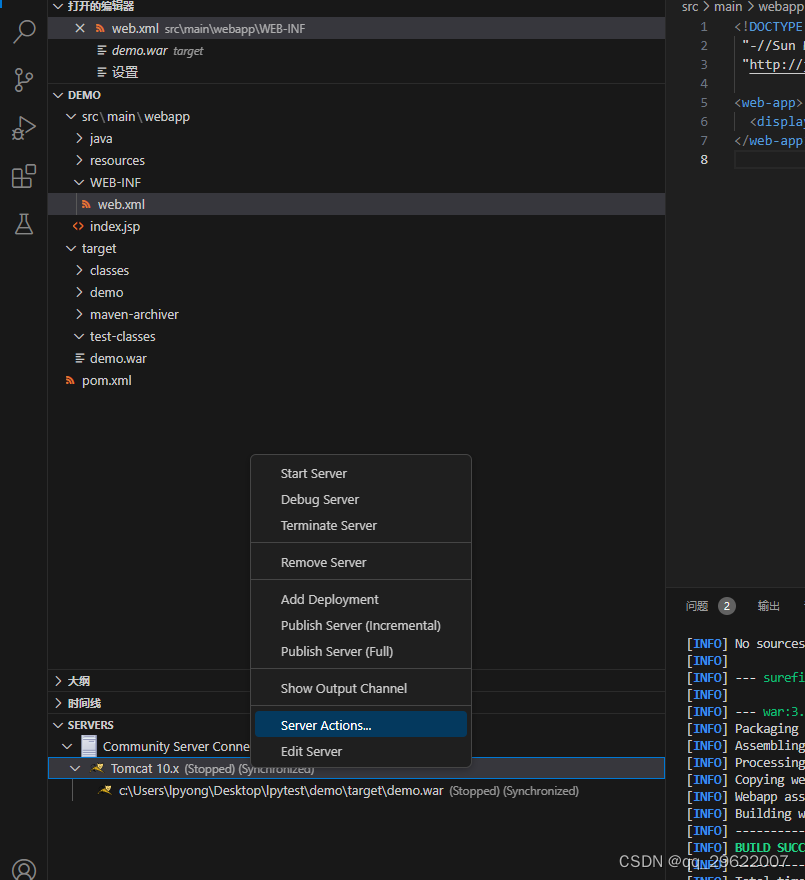
Task: Open pom.xml in the file tree
Action: click(356, 380)
